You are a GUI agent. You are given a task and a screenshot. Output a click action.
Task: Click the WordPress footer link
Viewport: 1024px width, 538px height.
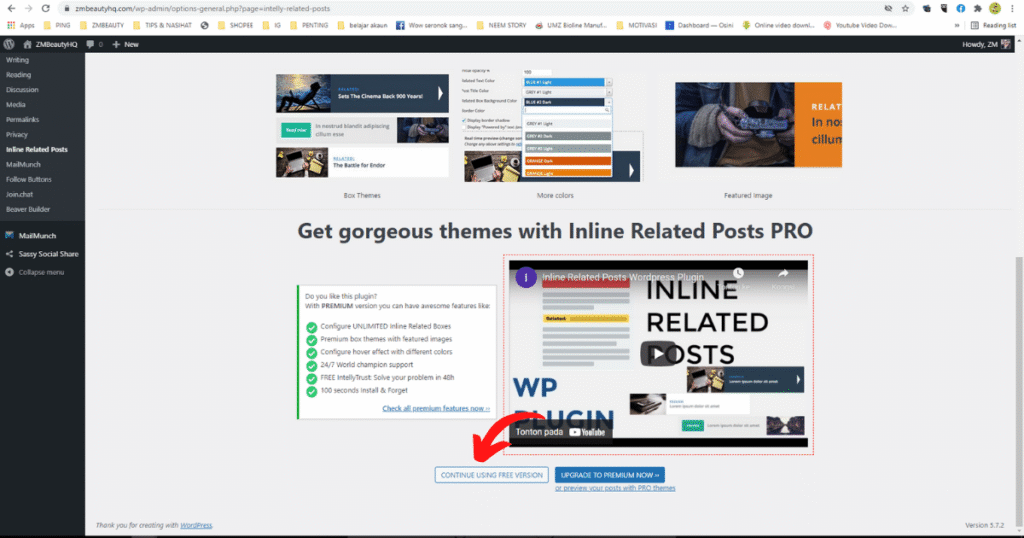(196, 525)
